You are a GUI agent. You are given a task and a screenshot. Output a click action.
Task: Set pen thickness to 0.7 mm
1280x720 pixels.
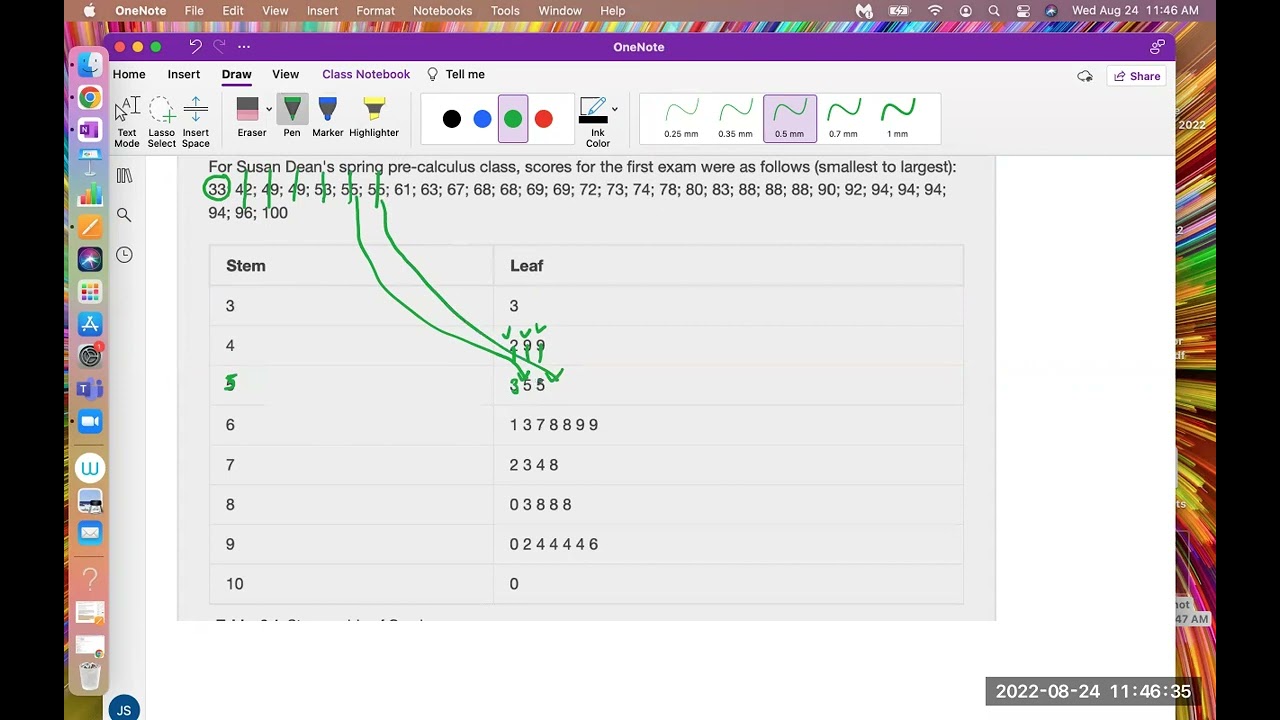click(843, 119)
